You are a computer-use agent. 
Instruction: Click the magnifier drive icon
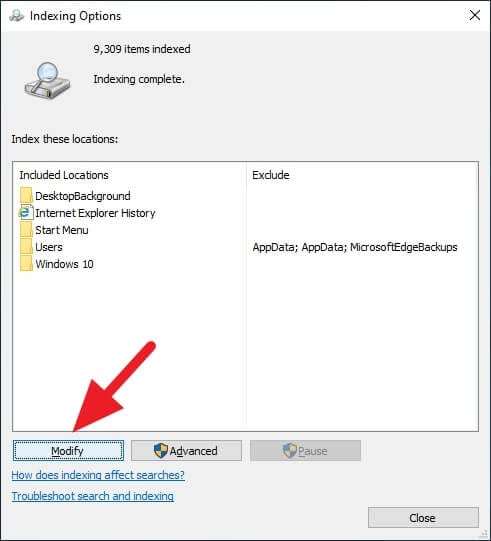47,80
